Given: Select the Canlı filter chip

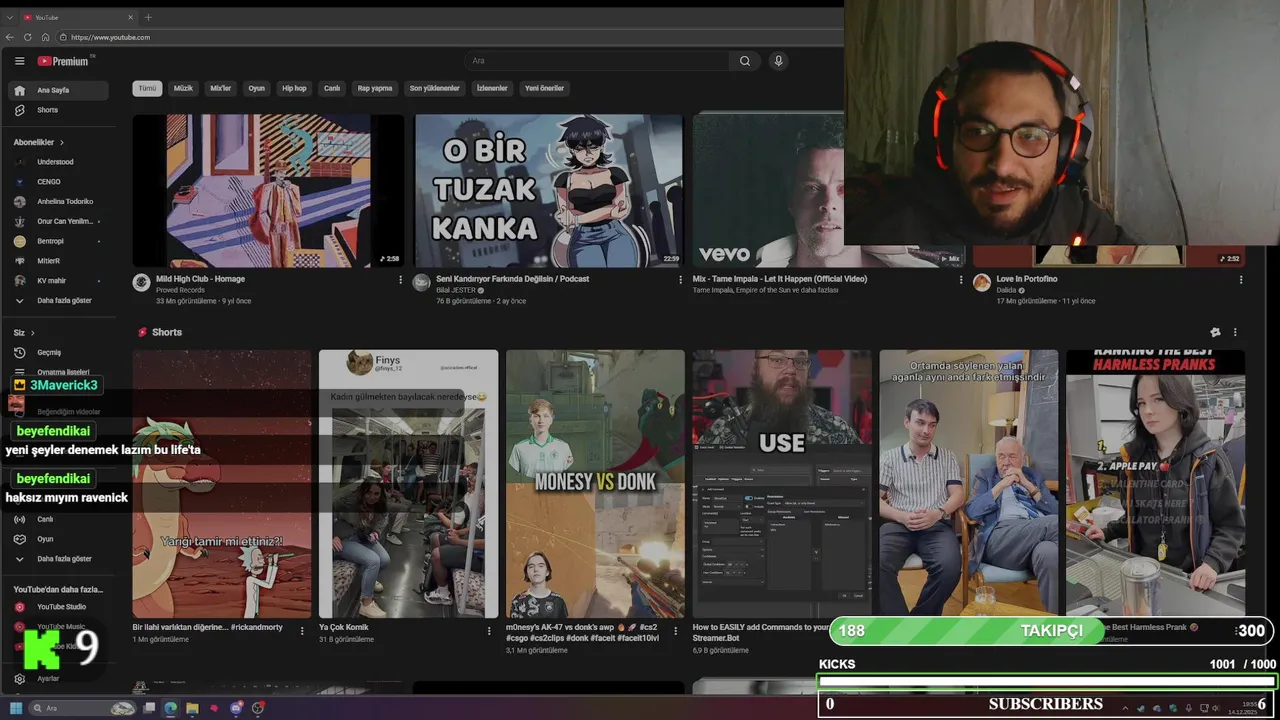Looking at the screenshot, I should (332, 88).
